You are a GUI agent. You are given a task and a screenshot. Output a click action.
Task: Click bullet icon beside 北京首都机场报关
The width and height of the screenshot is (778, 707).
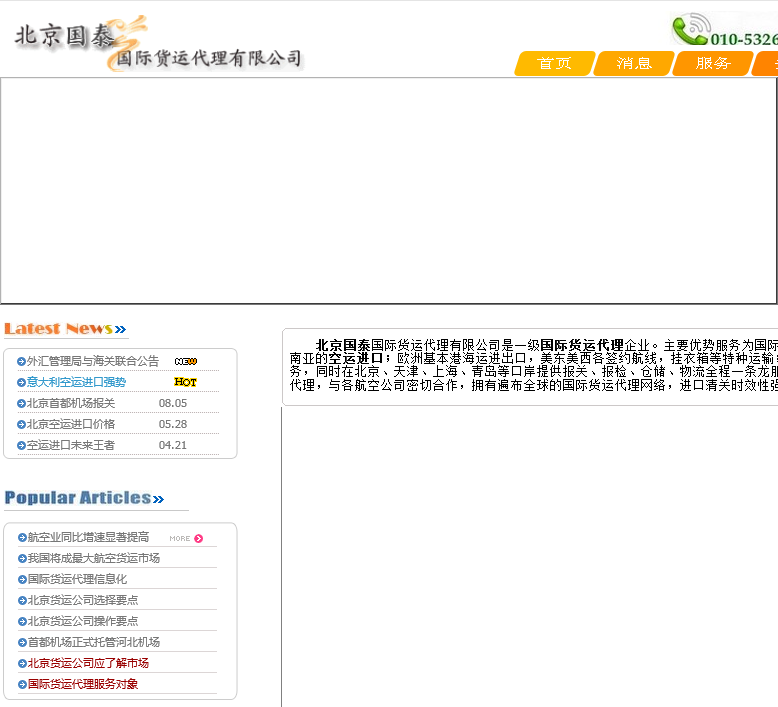[21, 404]
